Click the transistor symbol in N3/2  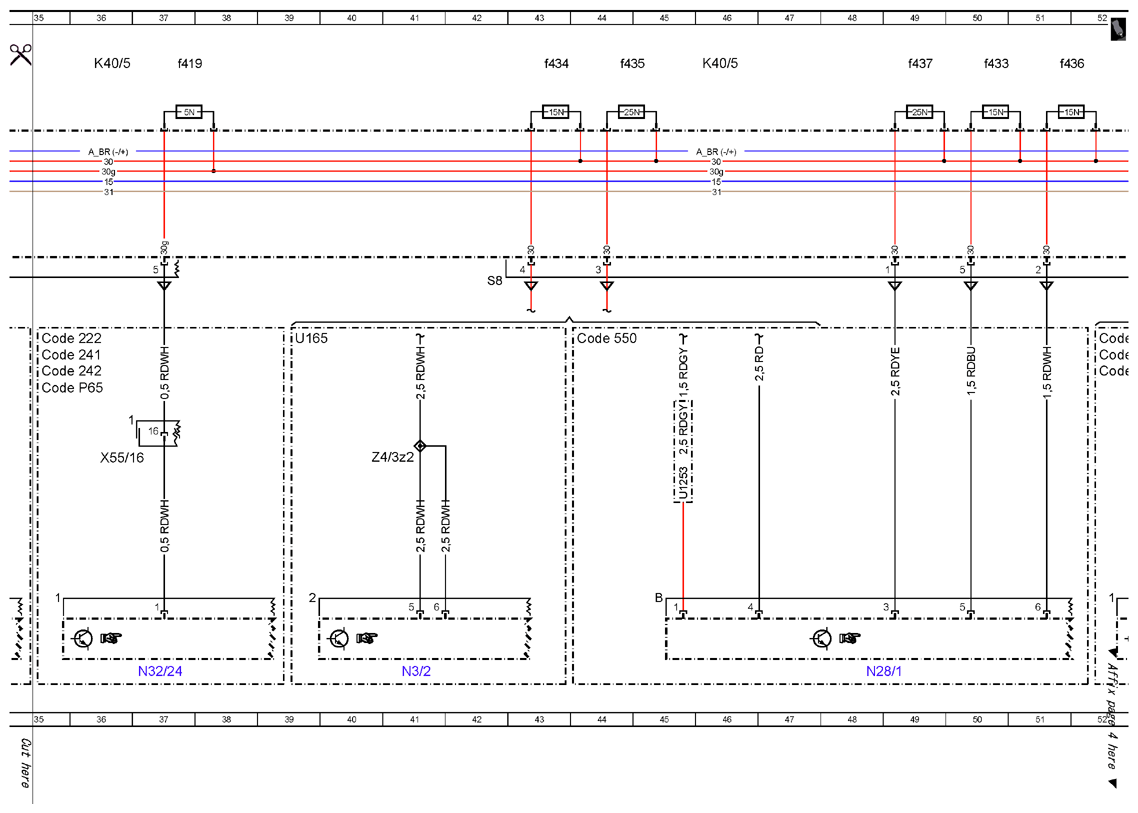tap(339, 639)
